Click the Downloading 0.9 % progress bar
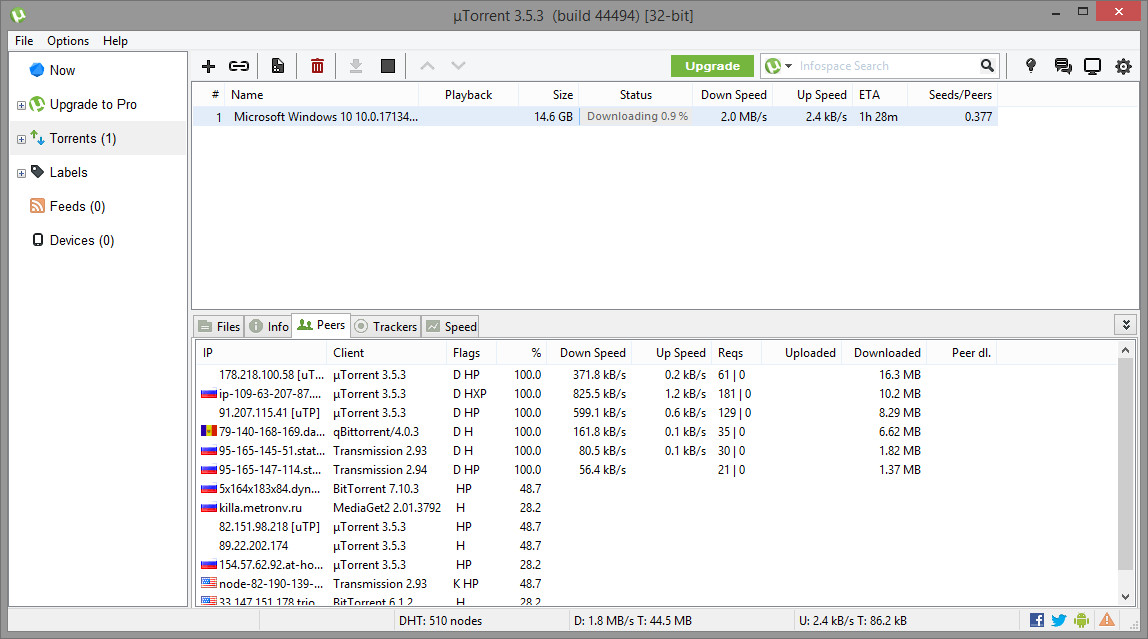The height and width of the screenshot is (639, 1148). point(636,116)
